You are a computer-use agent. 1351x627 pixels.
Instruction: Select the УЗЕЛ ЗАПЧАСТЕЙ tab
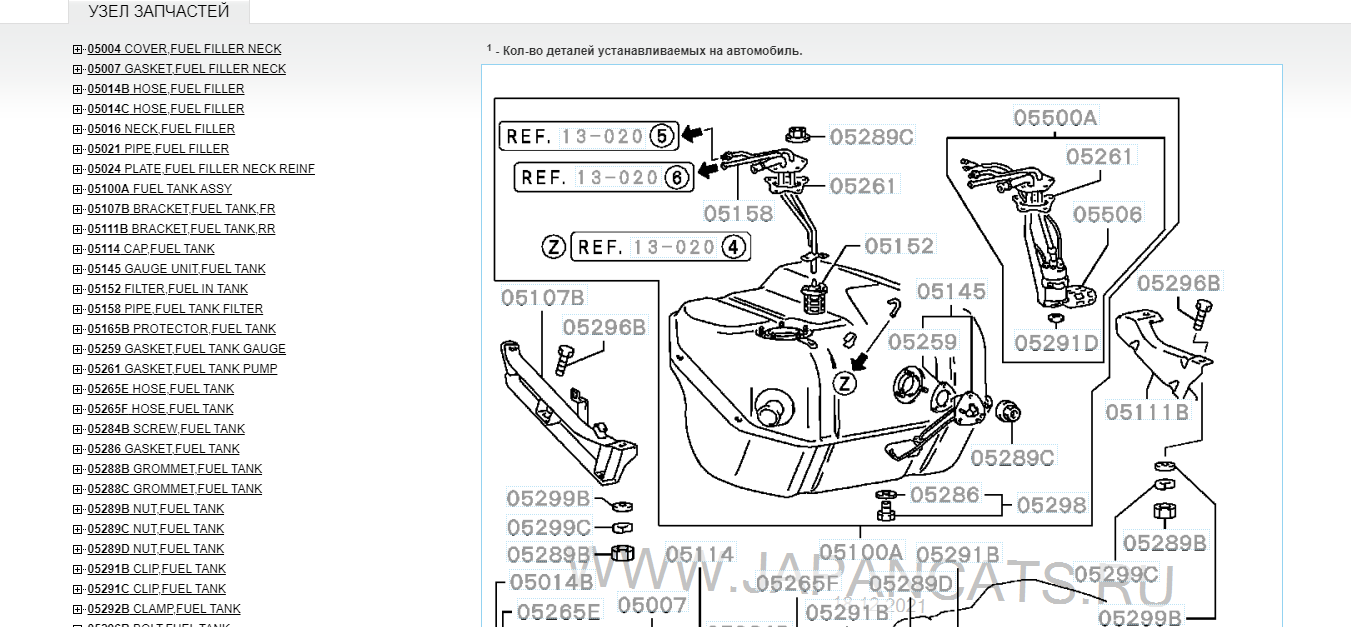pos(159,12)
